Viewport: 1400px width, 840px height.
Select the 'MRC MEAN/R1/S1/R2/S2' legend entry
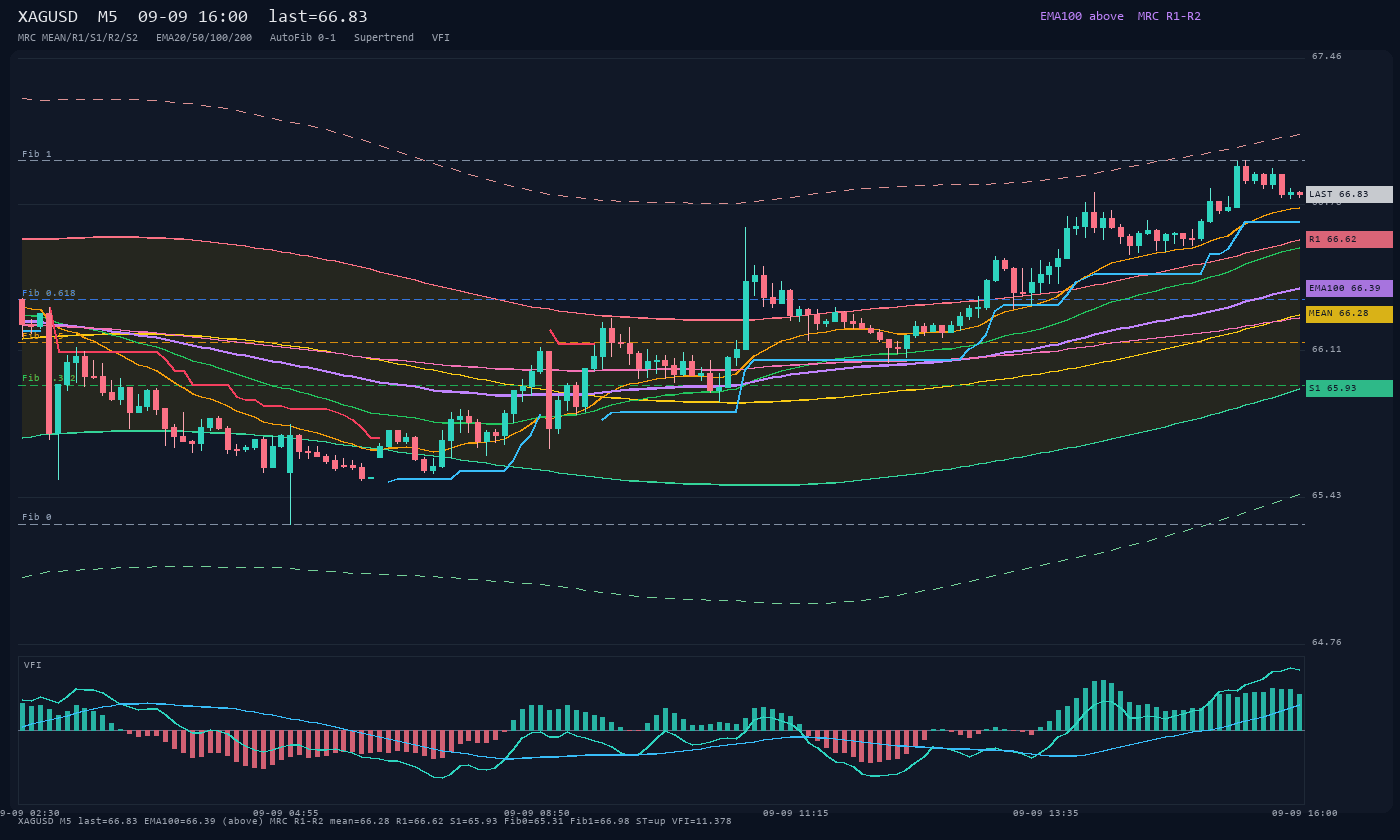point(78,38)
